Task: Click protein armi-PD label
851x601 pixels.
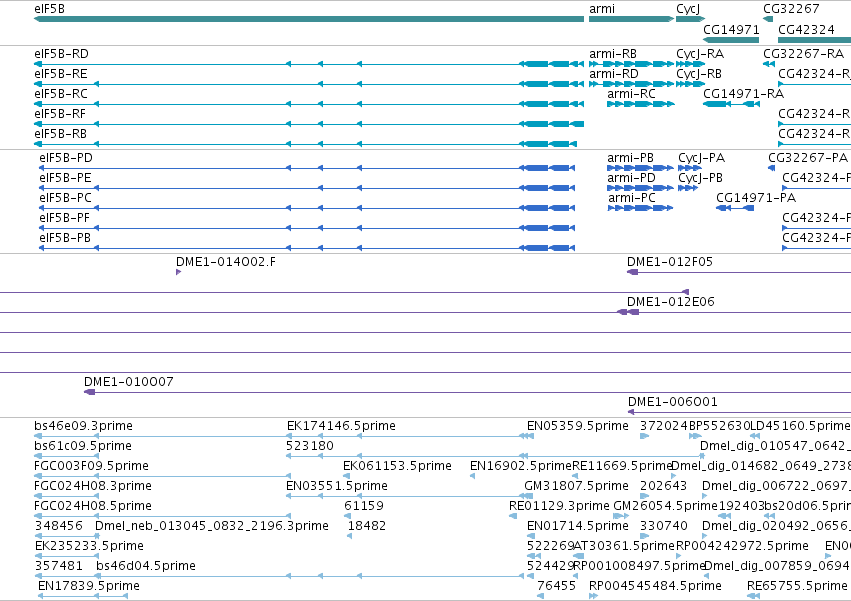Action: [632, 178]
